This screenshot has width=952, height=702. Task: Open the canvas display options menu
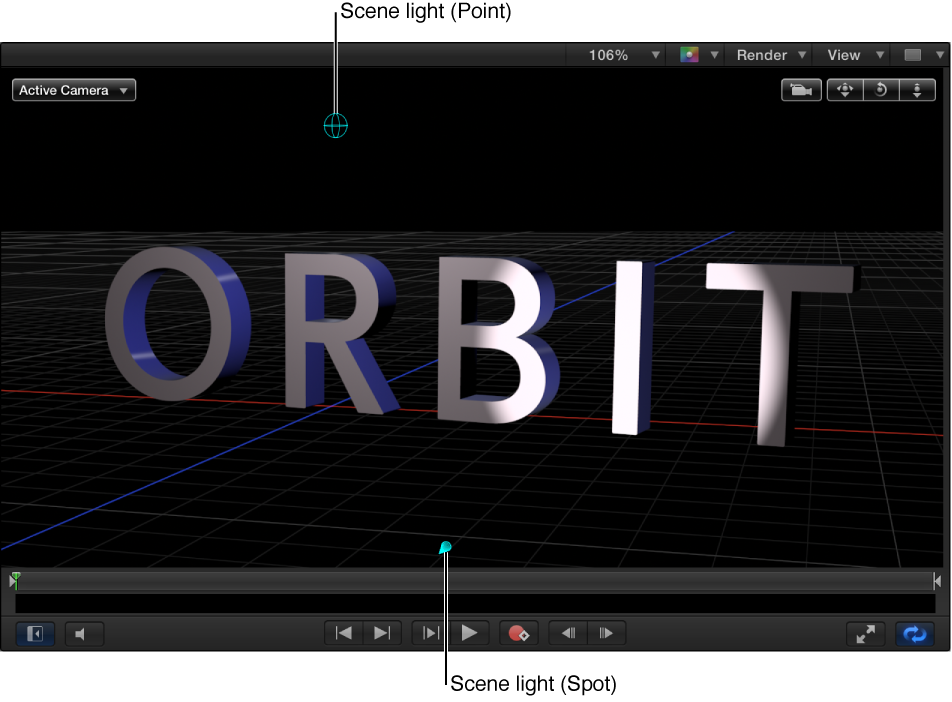pyautogui.click(x=921, y=55)
